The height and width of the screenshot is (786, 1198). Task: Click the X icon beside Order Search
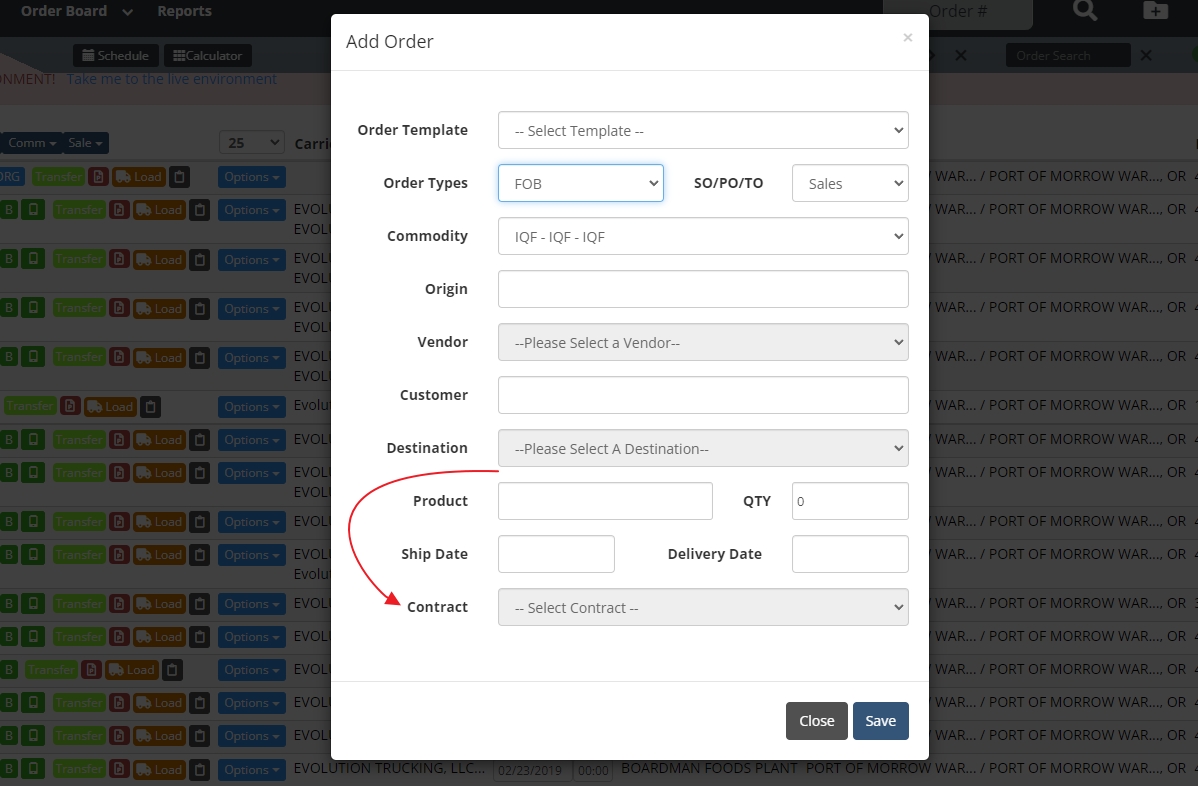click(1146, 55)
